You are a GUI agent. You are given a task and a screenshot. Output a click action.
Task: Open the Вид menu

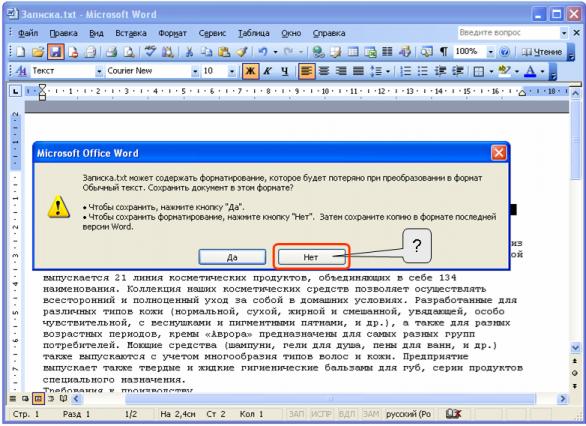click(x=96, y=33)
